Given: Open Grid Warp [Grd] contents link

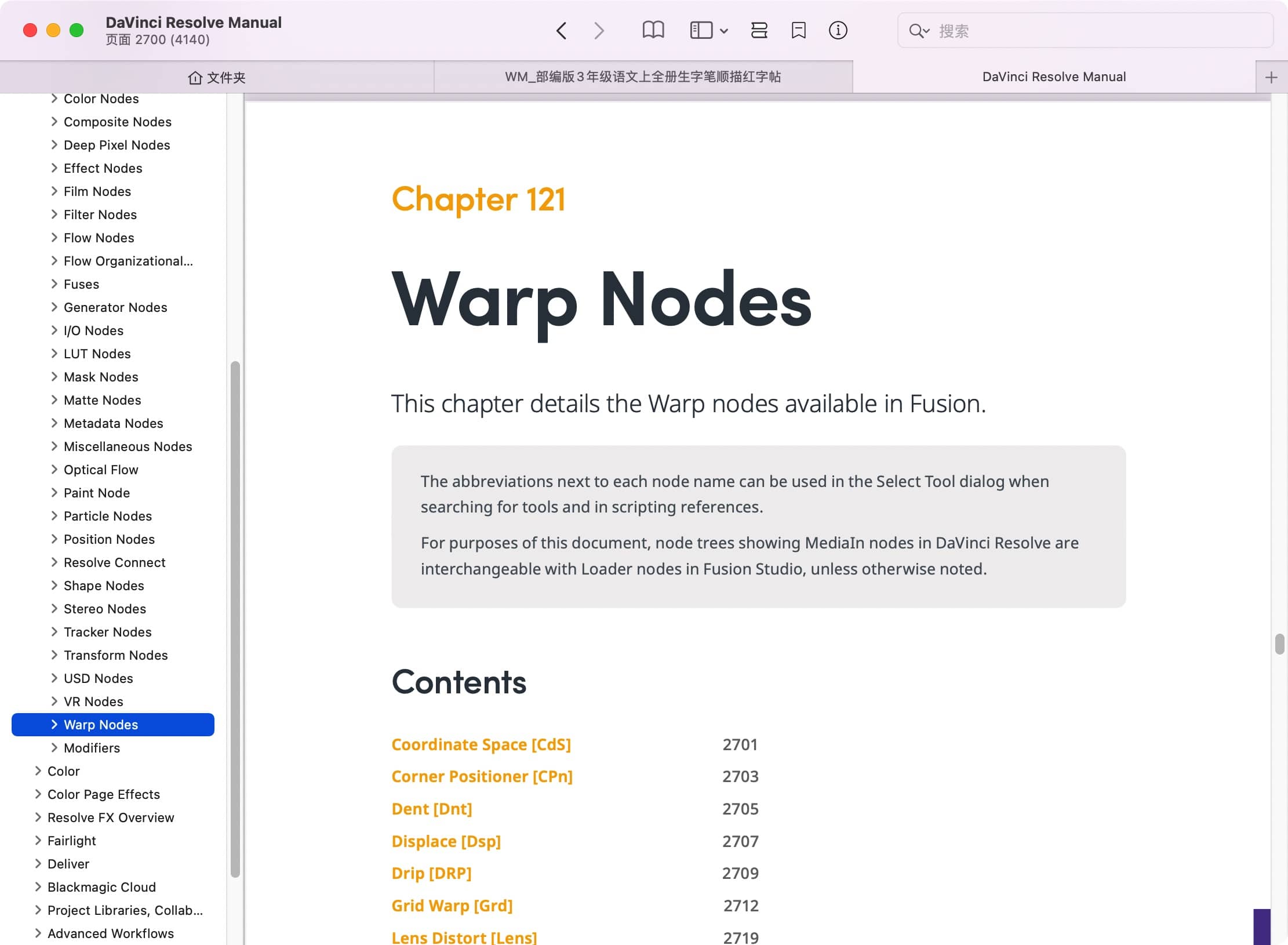Looking at the screenshot, I should point(452,906).
